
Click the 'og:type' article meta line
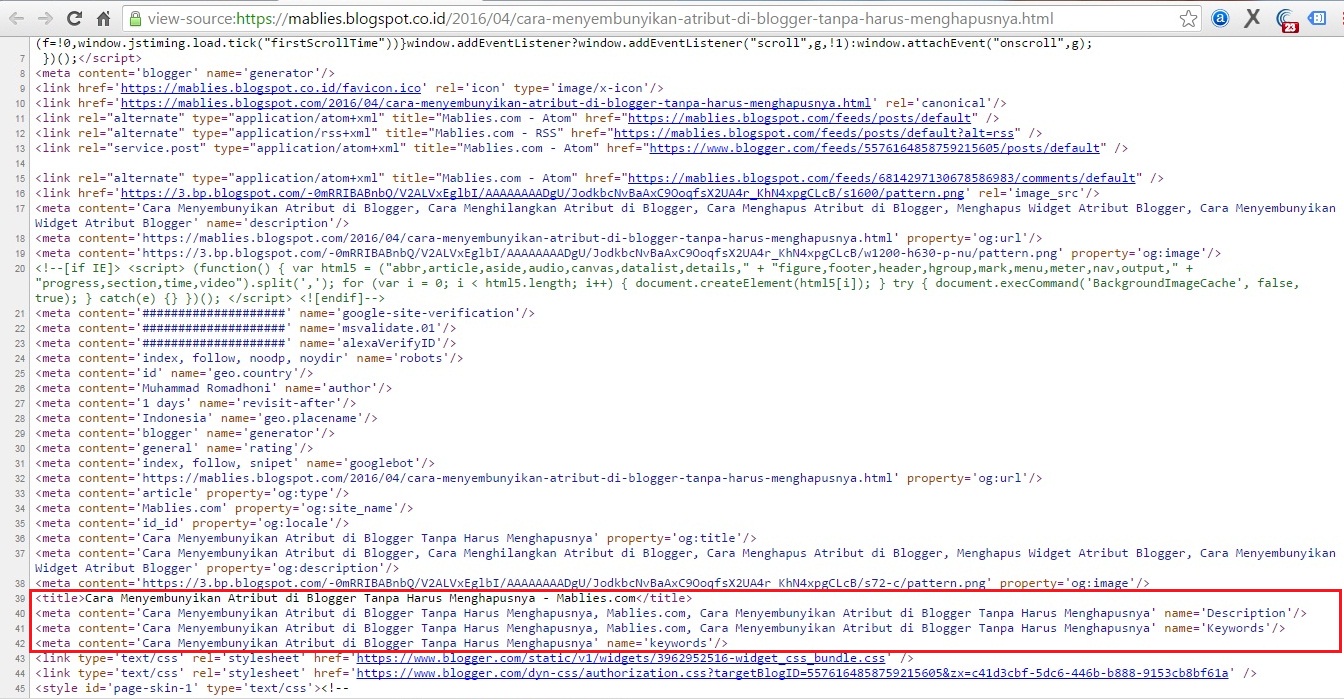pyautogui.click(x=193, y=493)
